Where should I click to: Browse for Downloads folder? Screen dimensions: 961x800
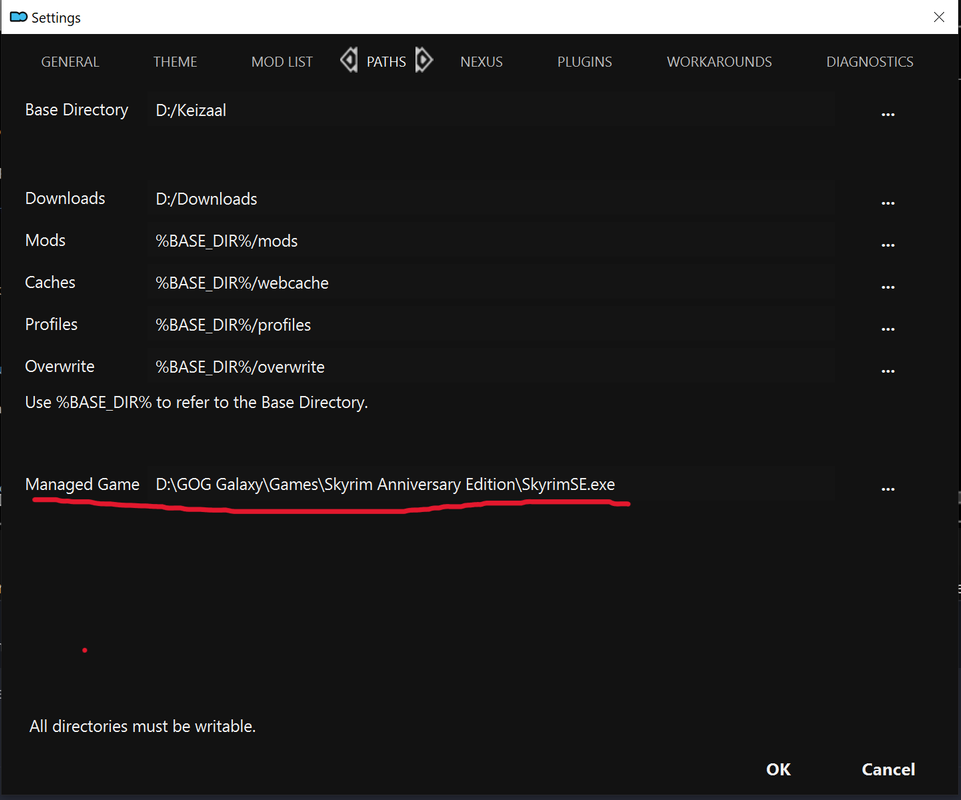click(887, 203)
